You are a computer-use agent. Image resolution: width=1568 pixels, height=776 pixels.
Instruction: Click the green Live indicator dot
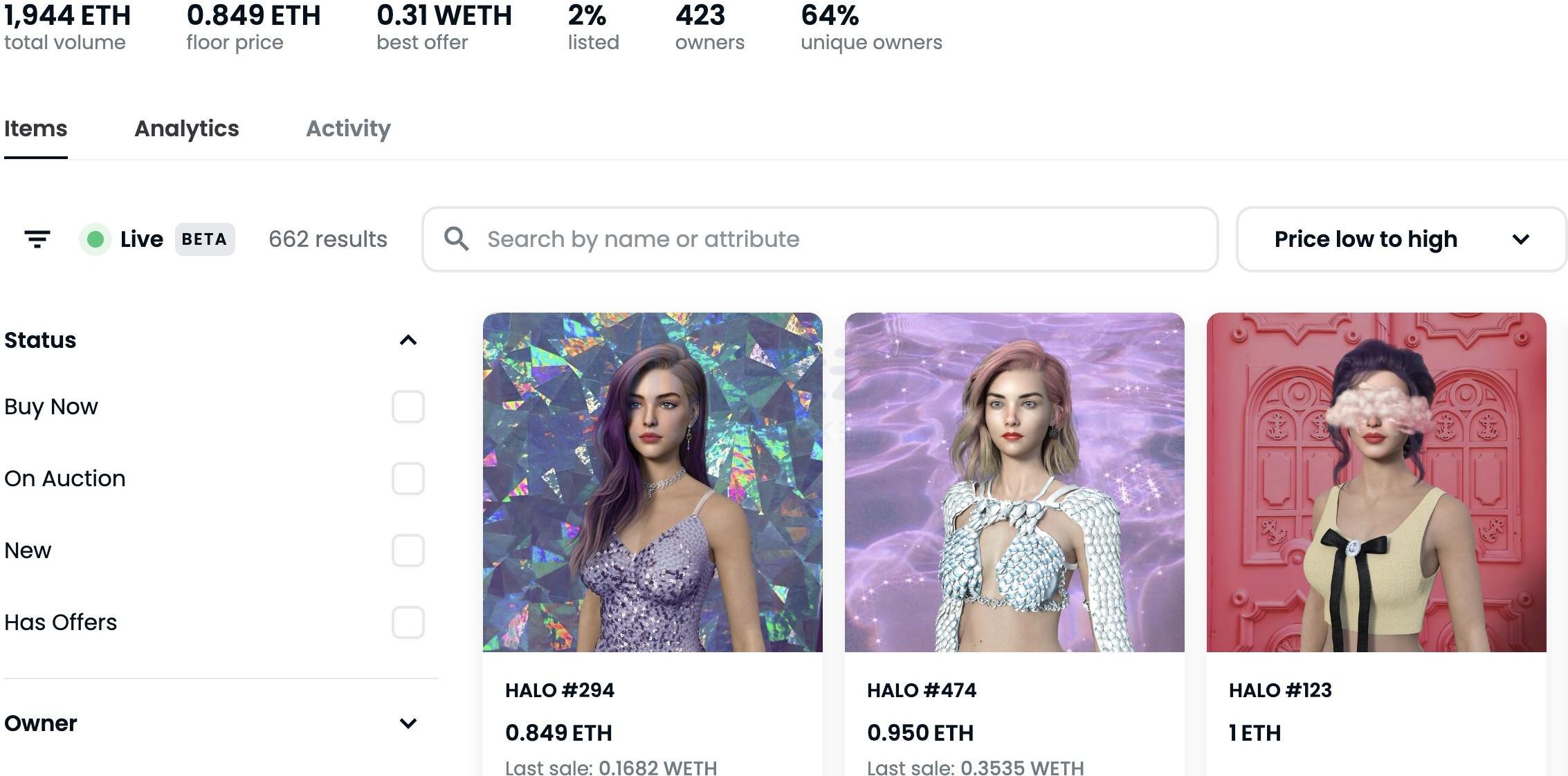(95, 239)
